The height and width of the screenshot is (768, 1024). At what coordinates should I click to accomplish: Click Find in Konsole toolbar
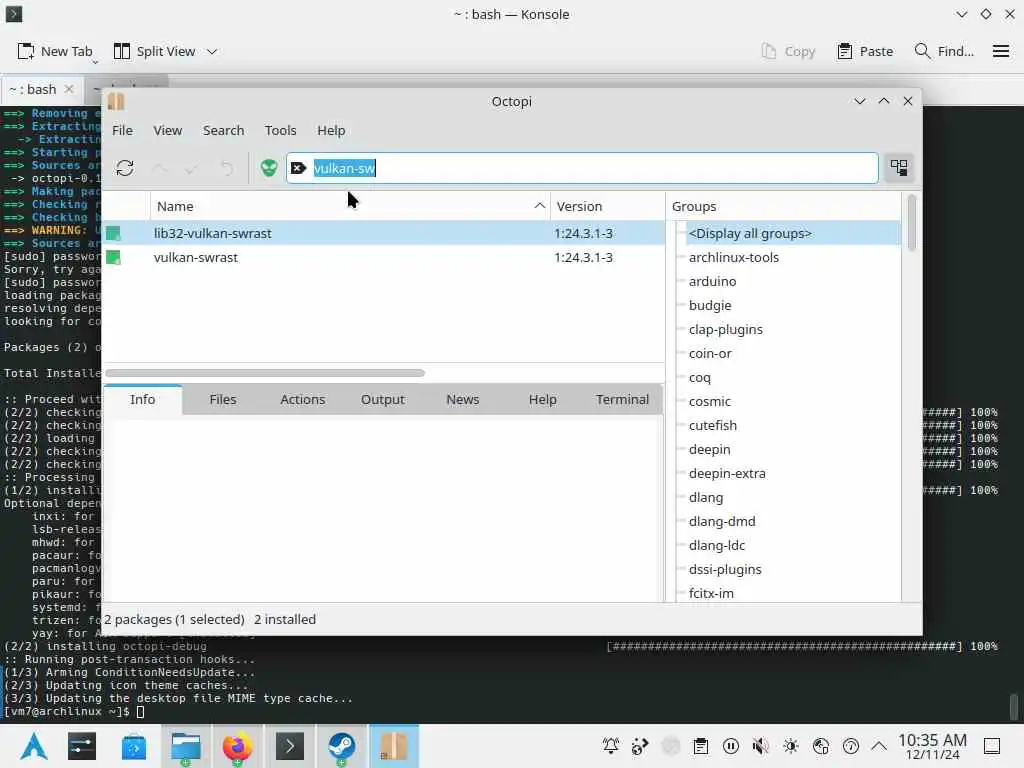tap(944, 51)
